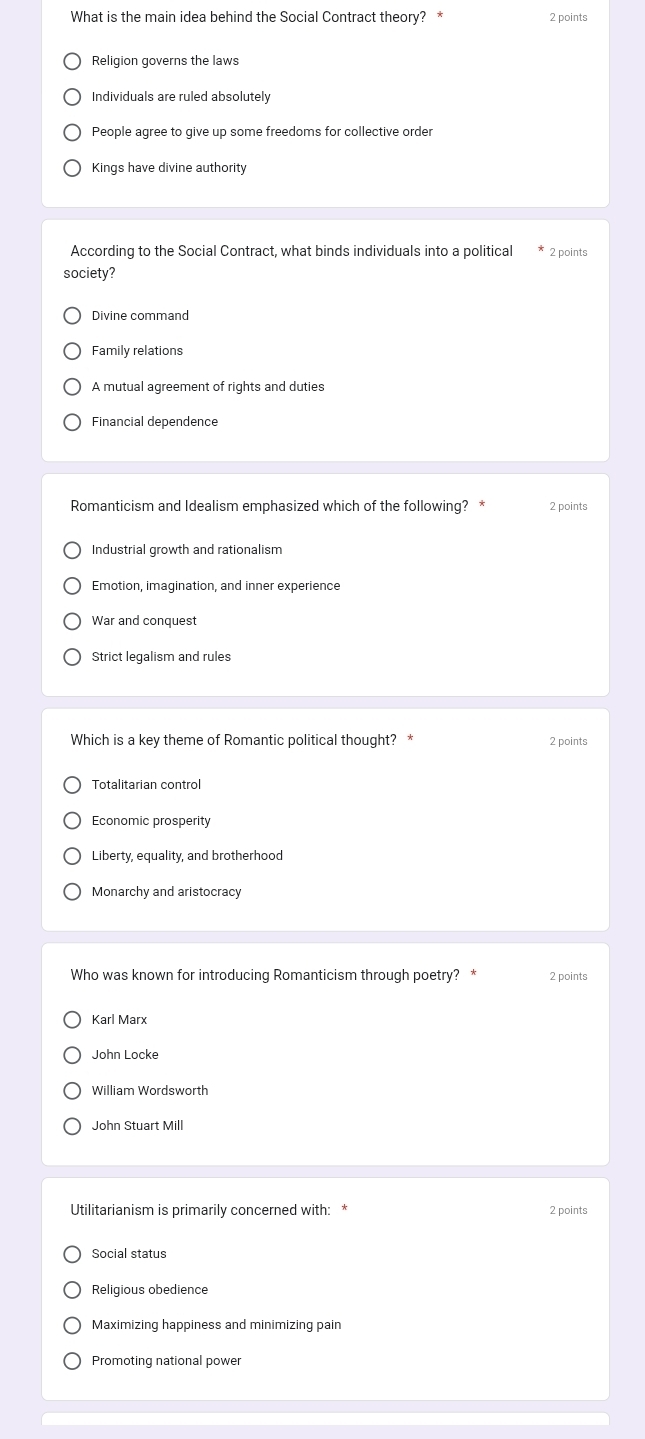
Task: Pick 'Emotion, imagination, and inner experience' answer
Action: click(72, 586)
